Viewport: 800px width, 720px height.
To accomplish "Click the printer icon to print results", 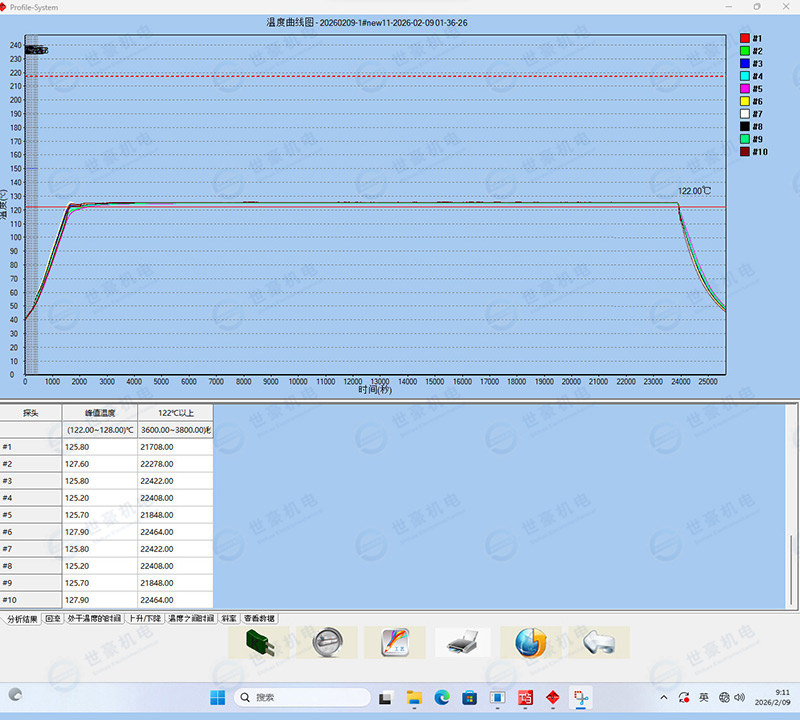I will (462, 642).
